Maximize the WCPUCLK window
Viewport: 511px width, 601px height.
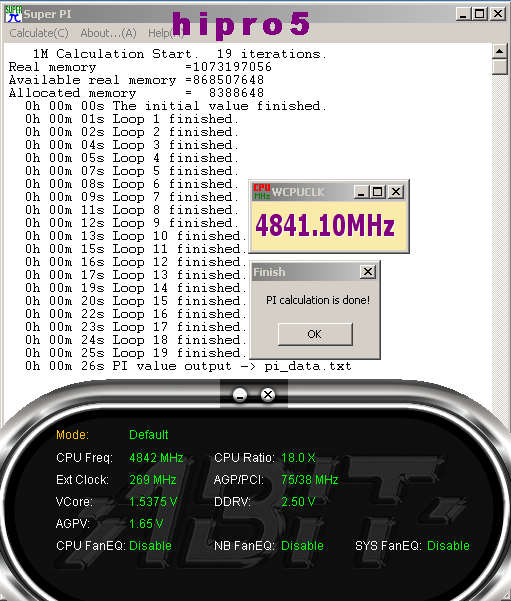(x=378, y=192)
